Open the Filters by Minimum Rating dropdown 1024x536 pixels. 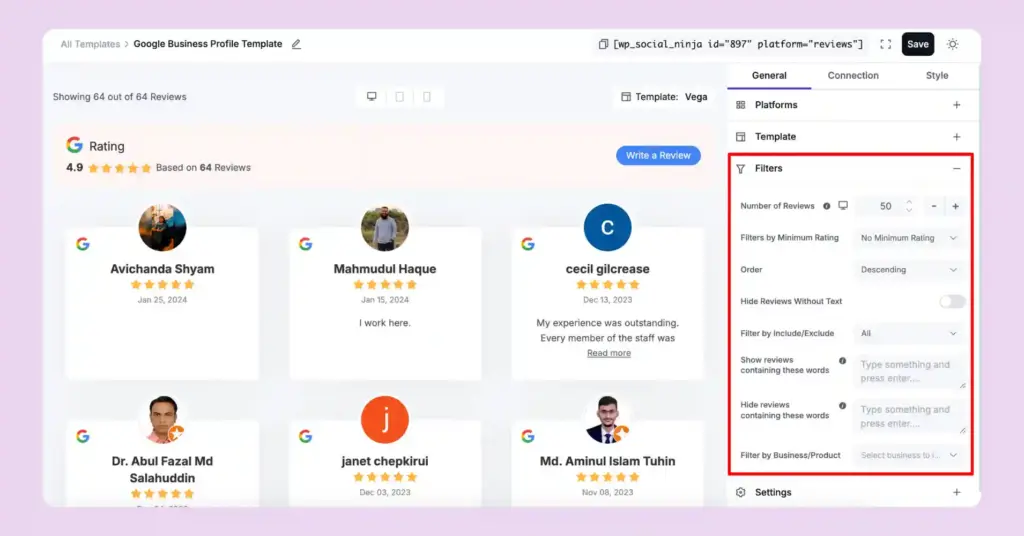tap(909, 238)
